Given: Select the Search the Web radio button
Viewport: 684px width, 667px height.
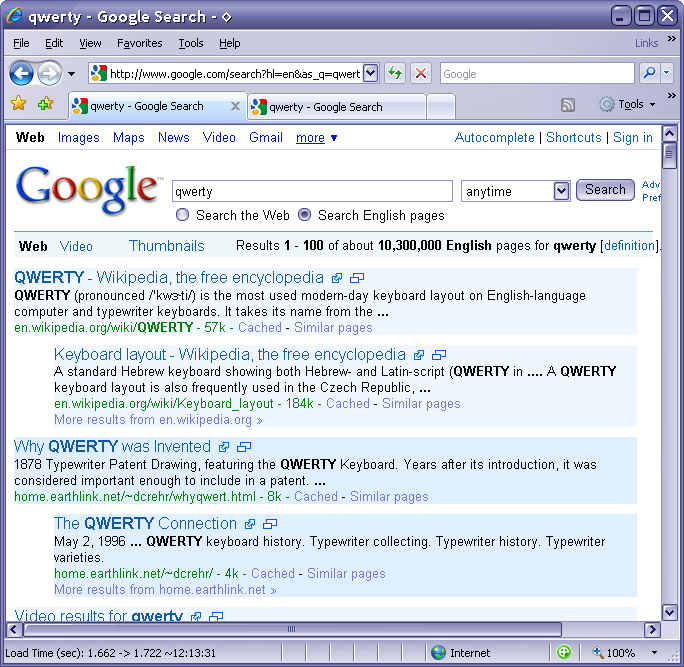Looking at the screenshot, I should pyautogui.click(x=182, y=215).
